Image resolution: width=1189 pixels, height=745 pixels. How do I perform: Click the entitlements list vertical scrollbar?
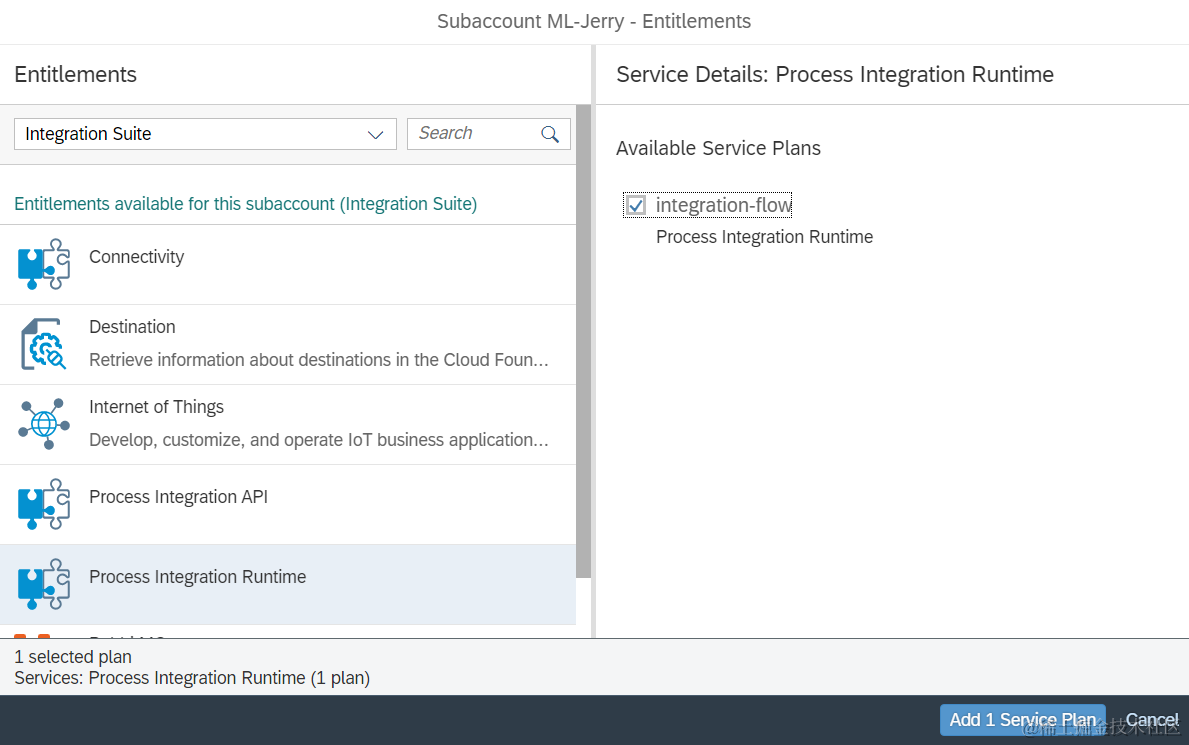pos(583,340)
